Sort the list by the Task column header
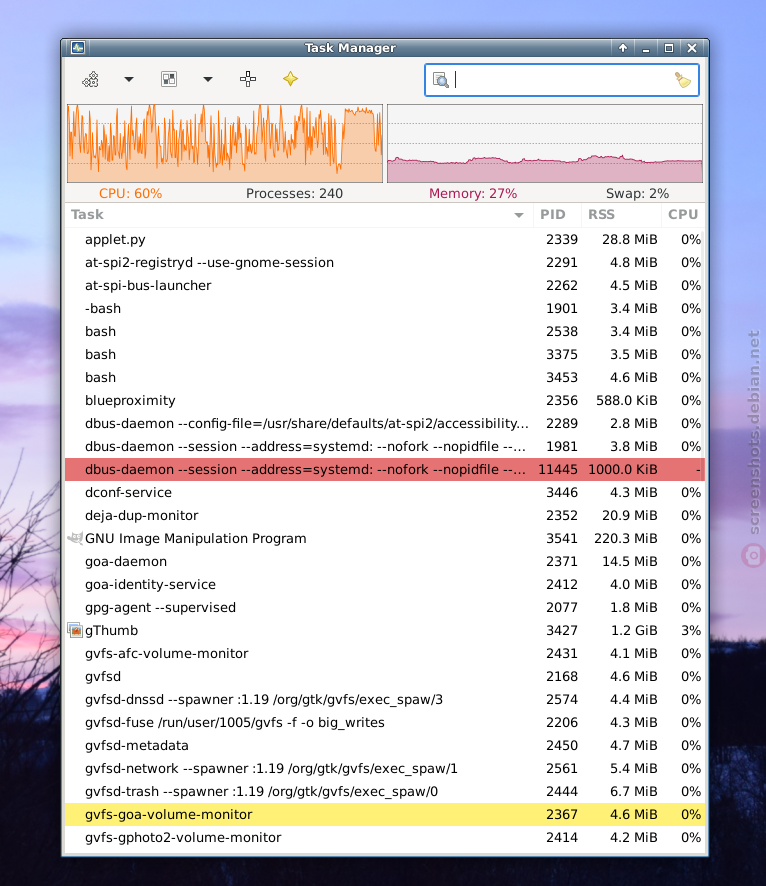 point(298,215)
